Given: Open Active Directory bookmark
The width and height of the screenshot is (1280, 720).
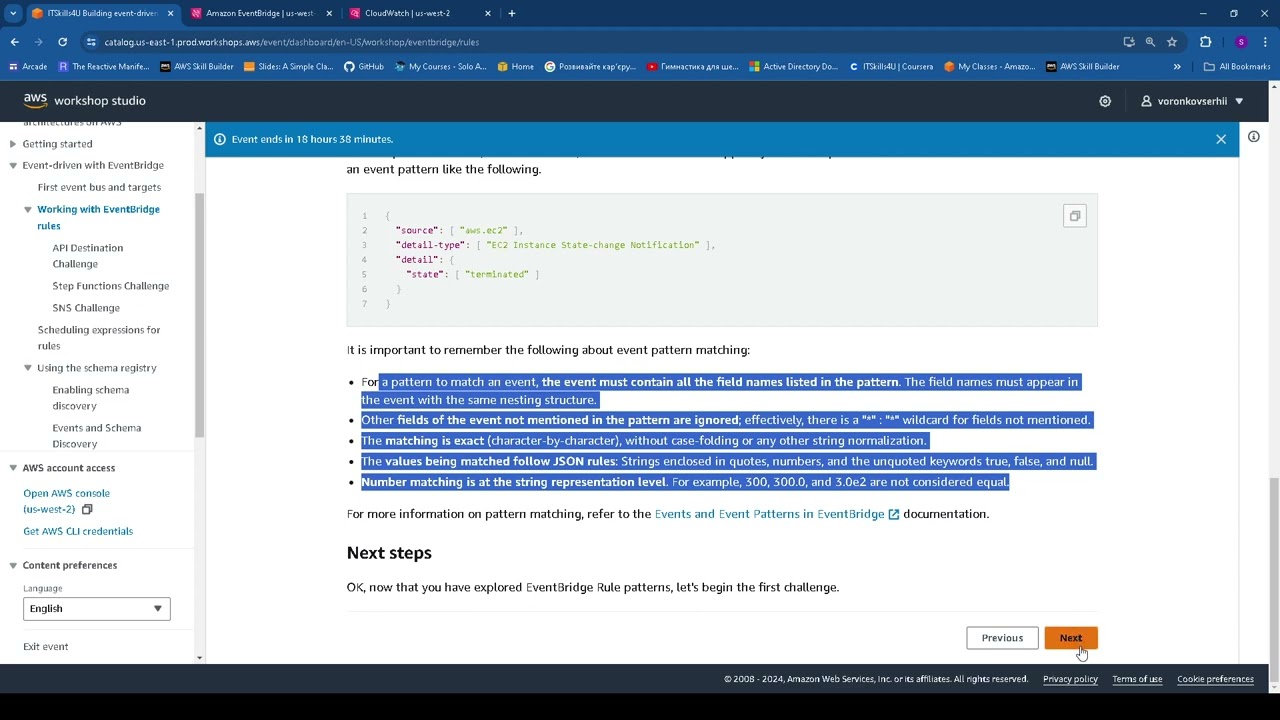Looking at the screenshot, I should (793, 67).
